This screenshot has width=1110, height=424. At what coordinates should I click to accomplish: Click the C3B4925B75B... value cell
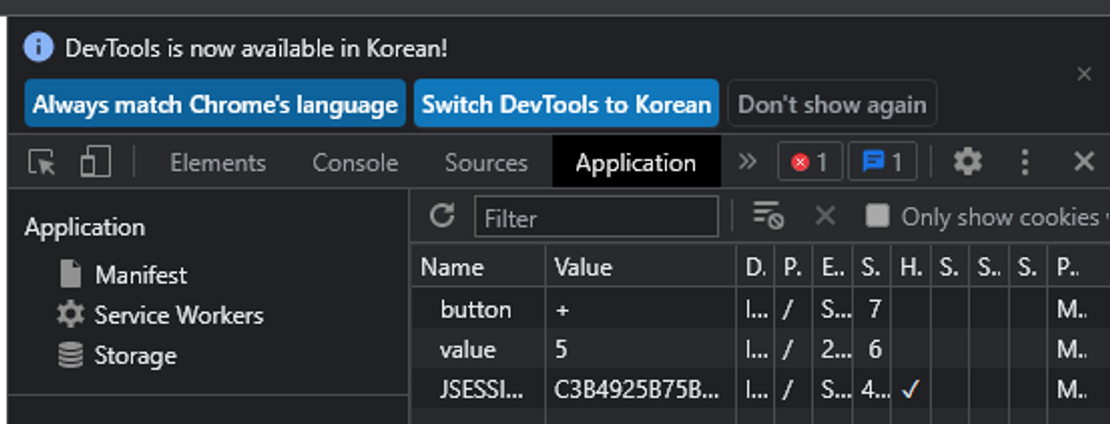click(641, 389)
